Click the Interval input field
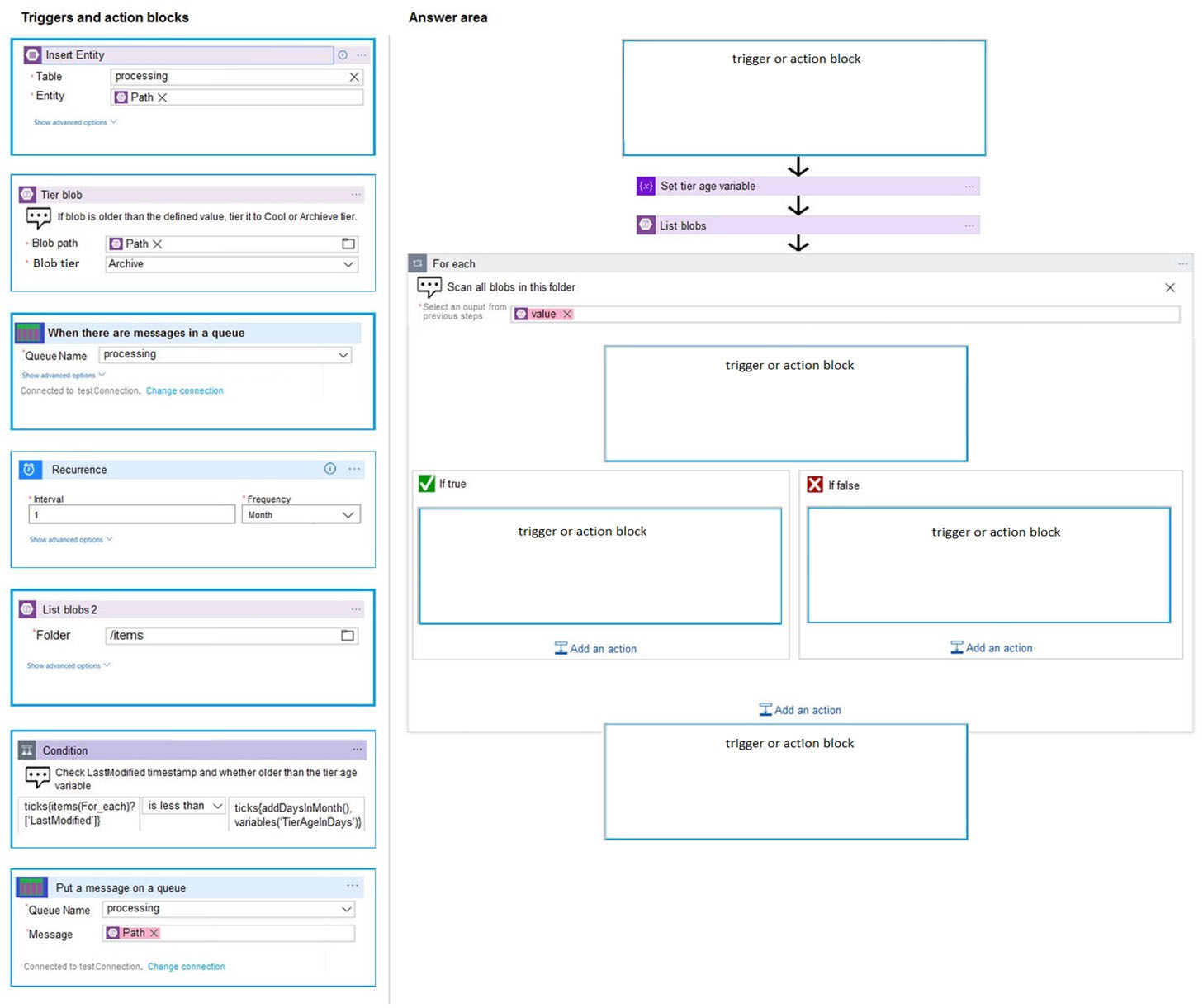The height and width of the screenshot is (1008, 1203). click(x=132, y=515)
